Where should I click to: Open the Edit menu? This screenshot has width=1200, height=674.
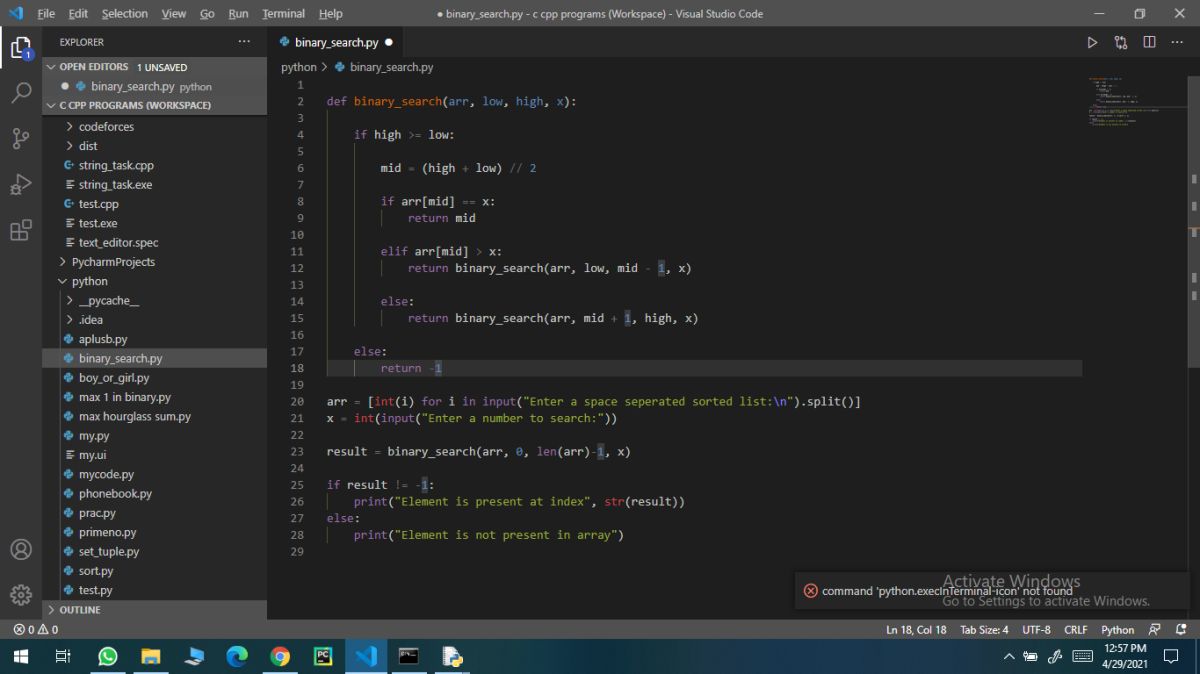[78, 13]
